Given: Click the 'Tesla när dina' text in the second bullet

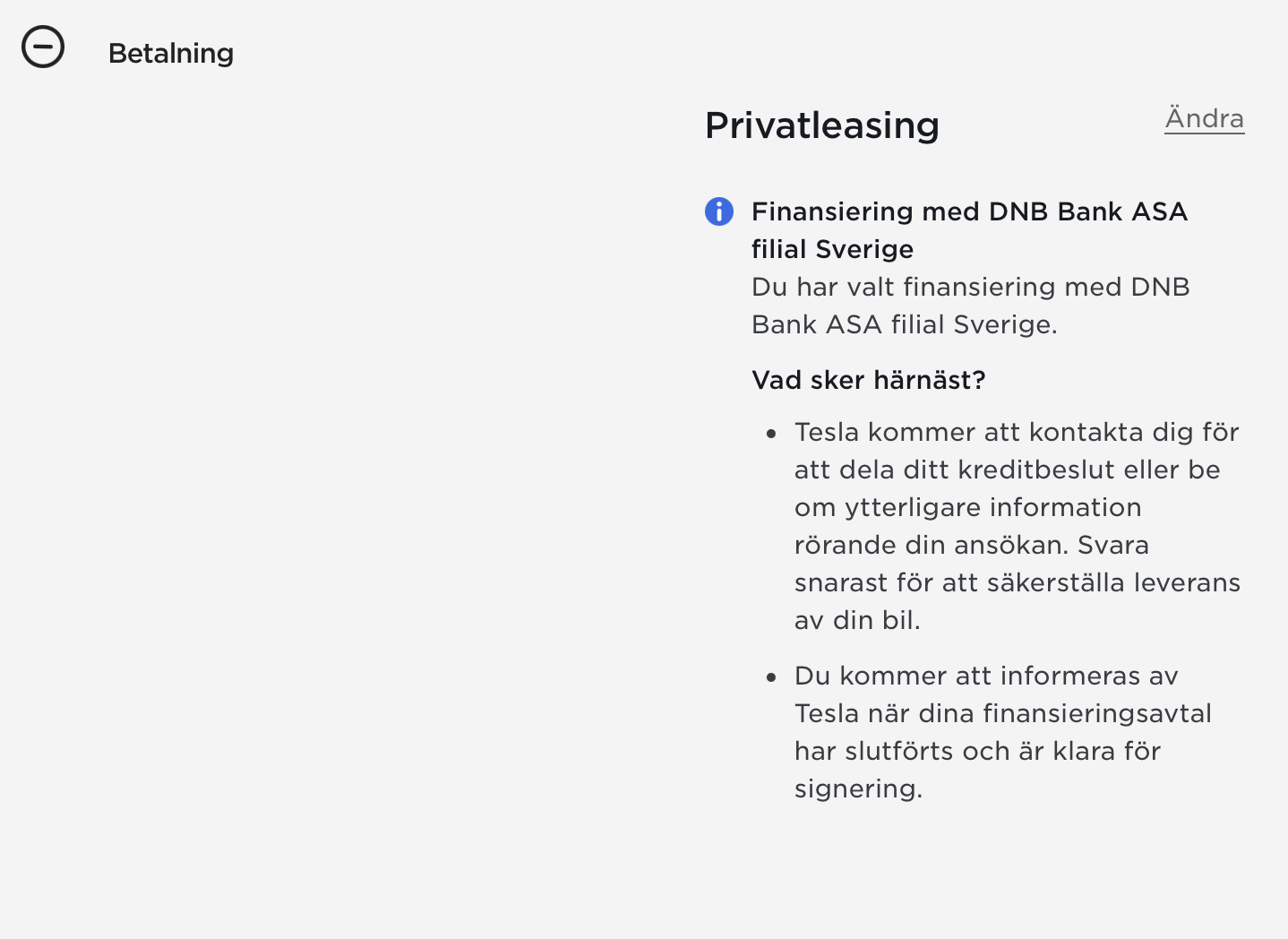Looking at the screenshot, I should (885, 713).
